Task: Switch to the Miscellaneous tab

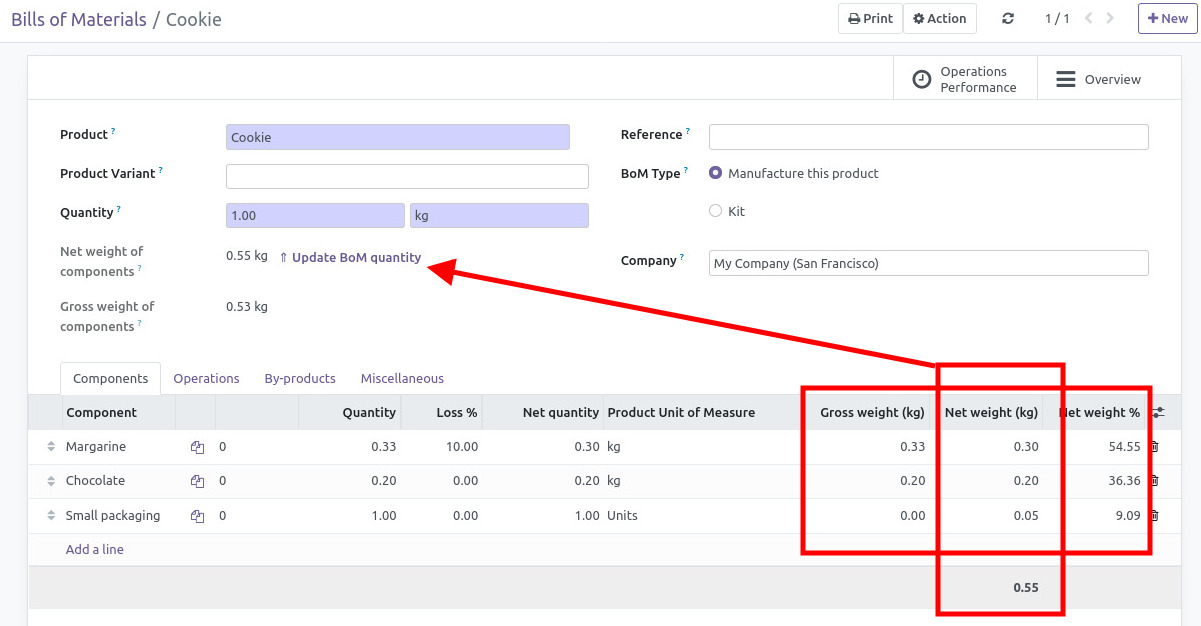Action: click(x=402, y=378)
